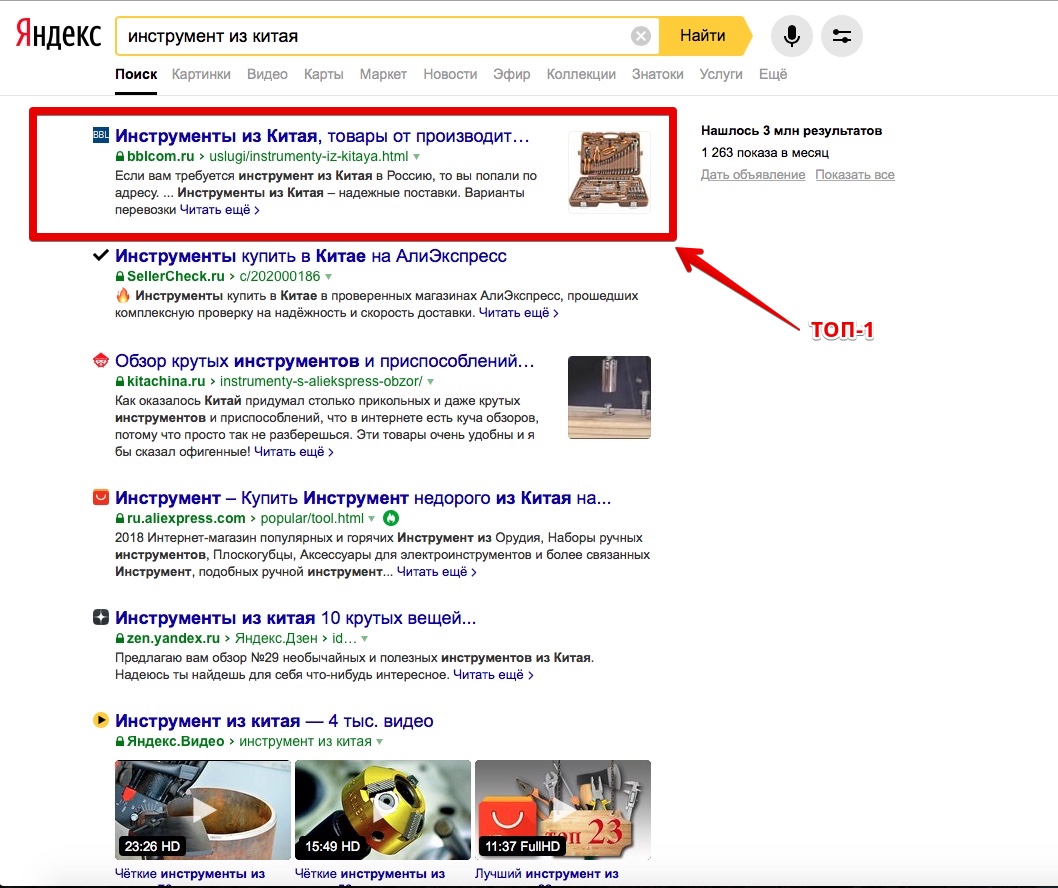
Task: Click the Показать все link
Action: pos(855,175)
